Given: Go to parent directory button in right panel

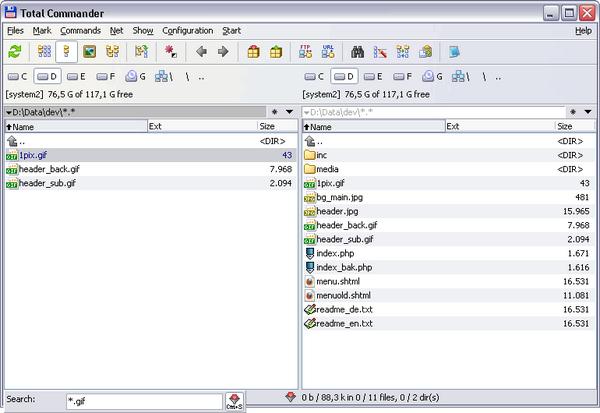Looking at the screenshot, I should tap(498, 77).
